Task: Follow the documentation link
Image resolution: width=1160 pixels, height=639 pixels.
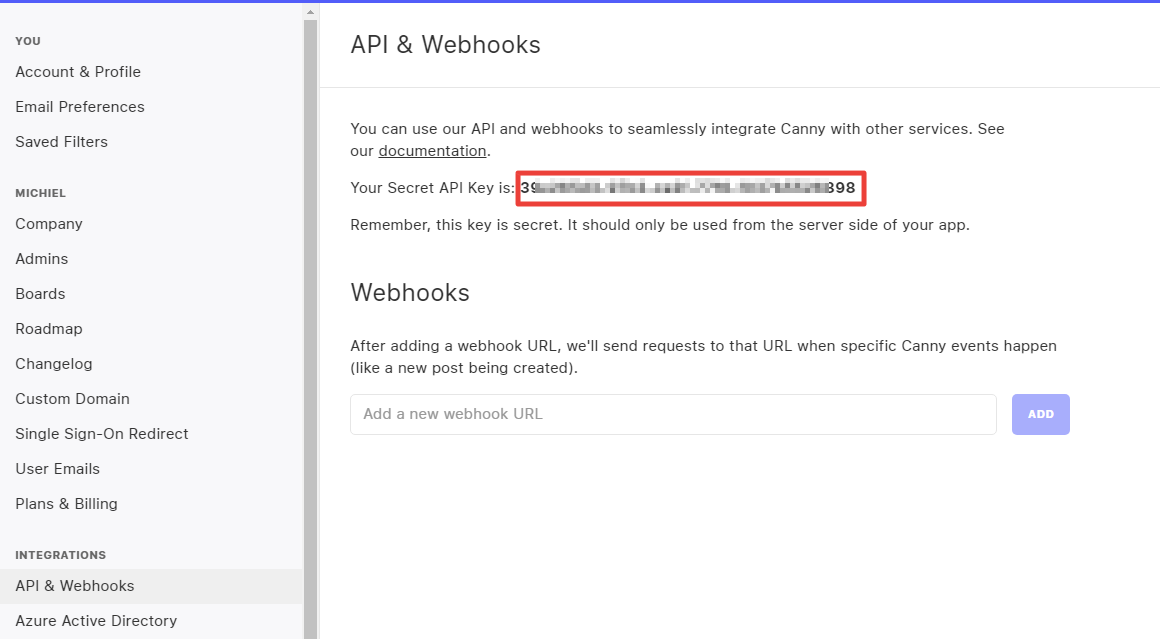Action: pyautogui.click(x=432, y=151)
